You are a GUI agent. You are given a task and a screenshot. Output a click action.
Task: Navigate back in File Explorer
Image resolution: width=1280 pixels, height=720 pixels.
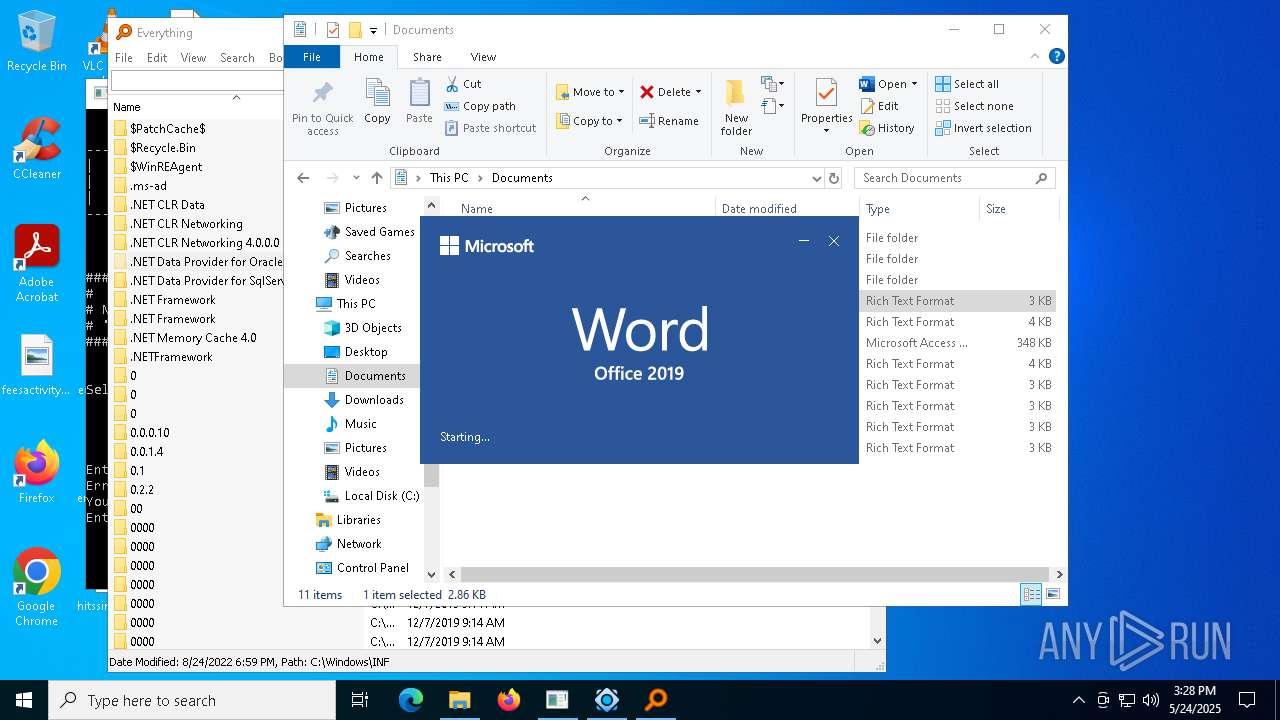(x=303, y=178)
